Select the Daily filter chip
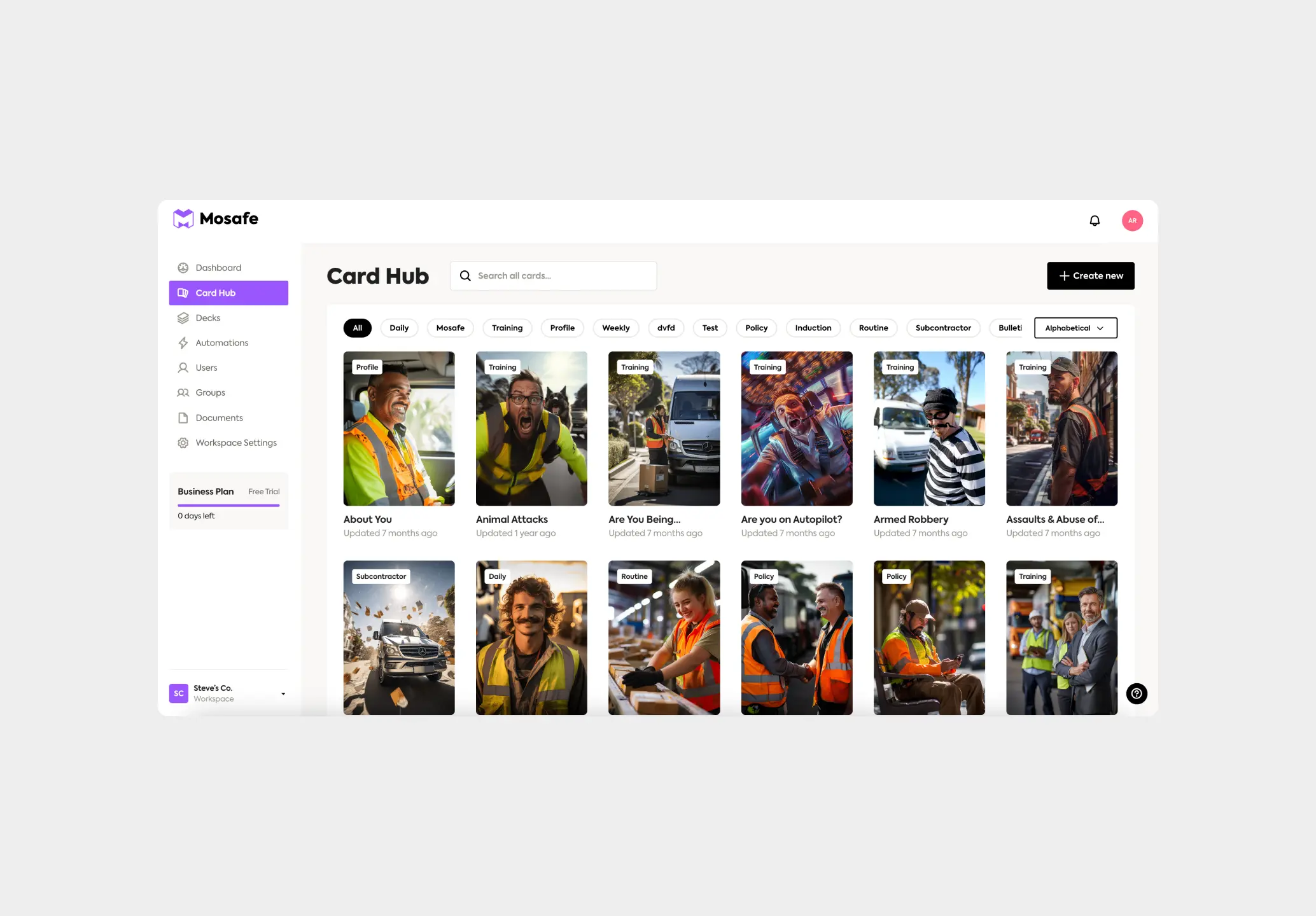 [x=399, y=328]
